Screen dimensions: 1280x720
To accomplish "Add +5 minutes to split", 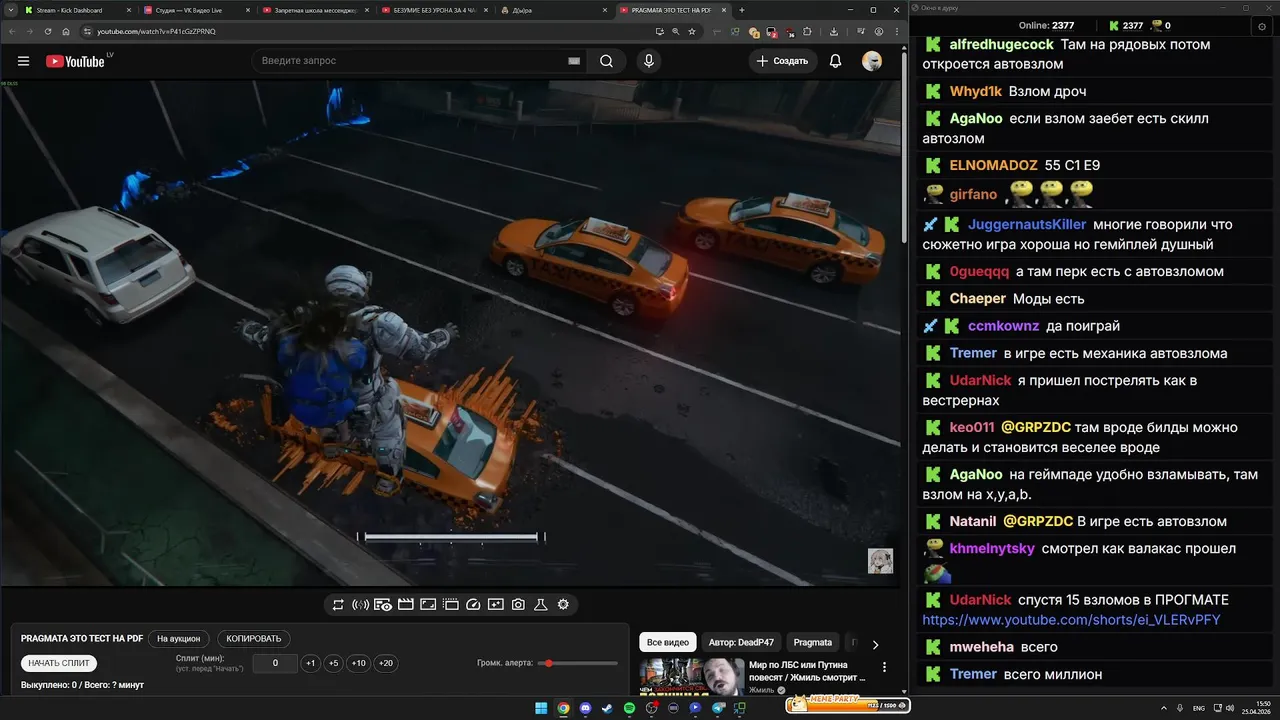I will point(333,663).
